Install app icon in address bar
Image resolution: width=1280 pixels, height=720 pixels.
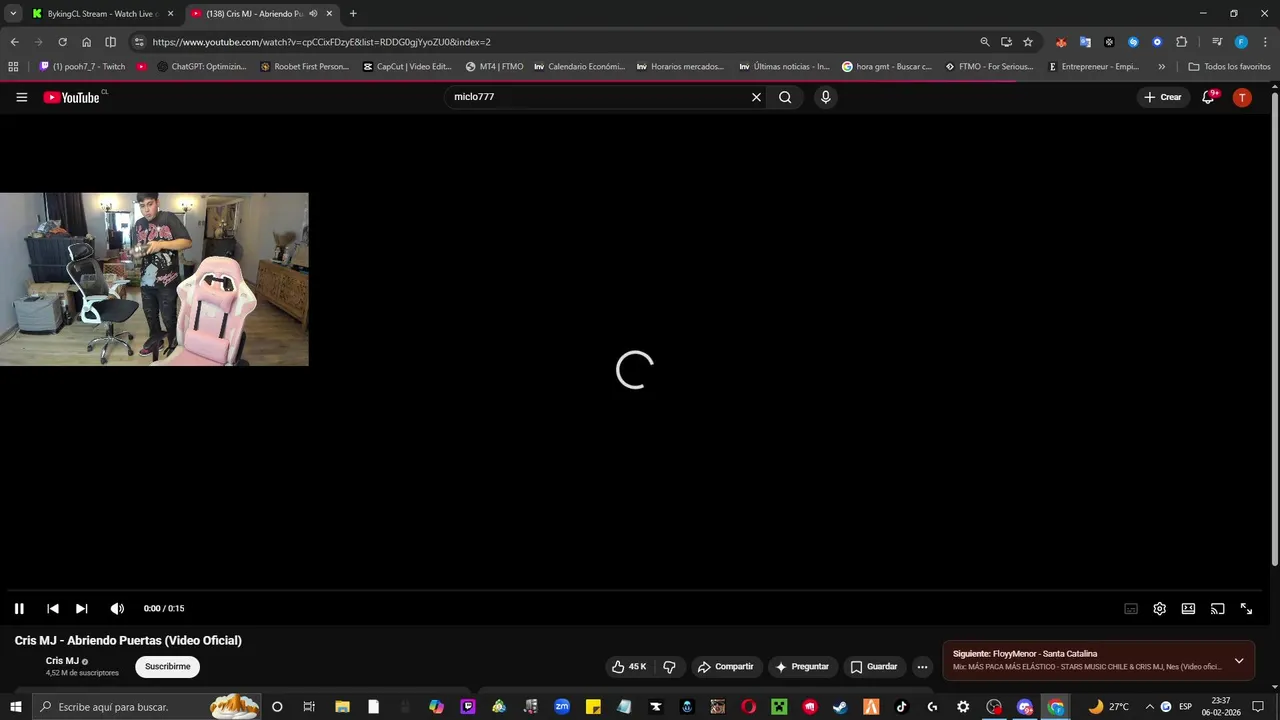(x=1006, y=42)
